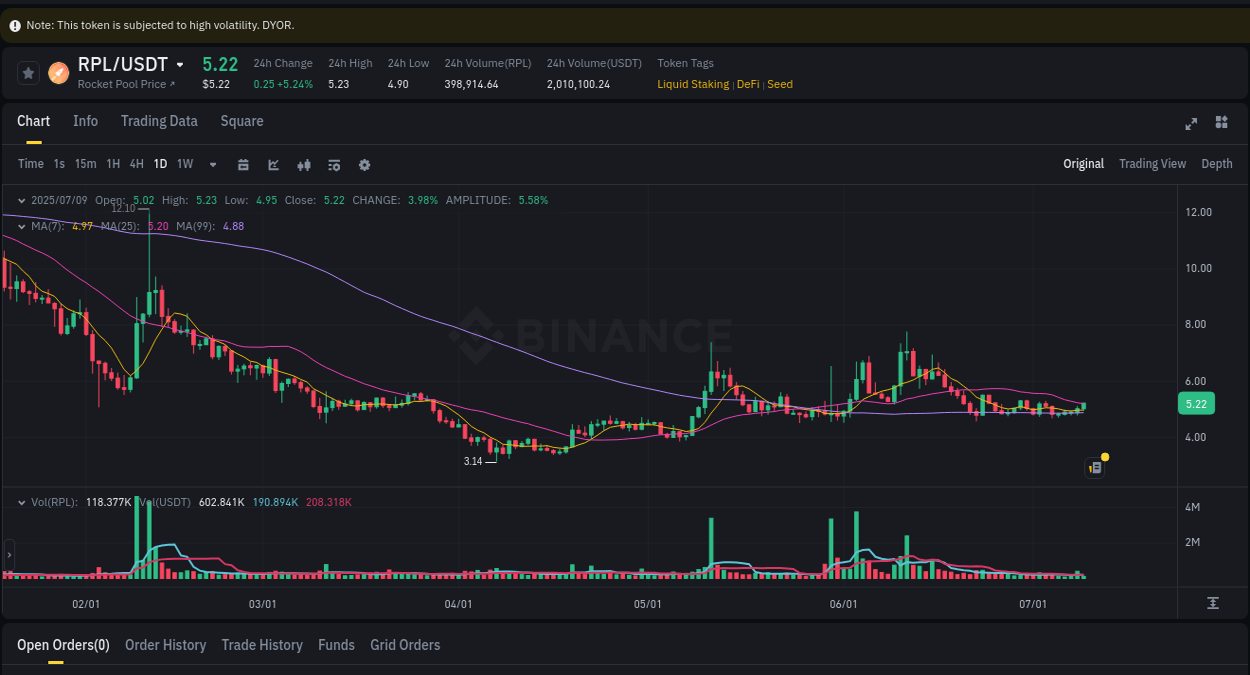Open the Trade History tab
This screenshot has height=675, width=1250.
262,645
